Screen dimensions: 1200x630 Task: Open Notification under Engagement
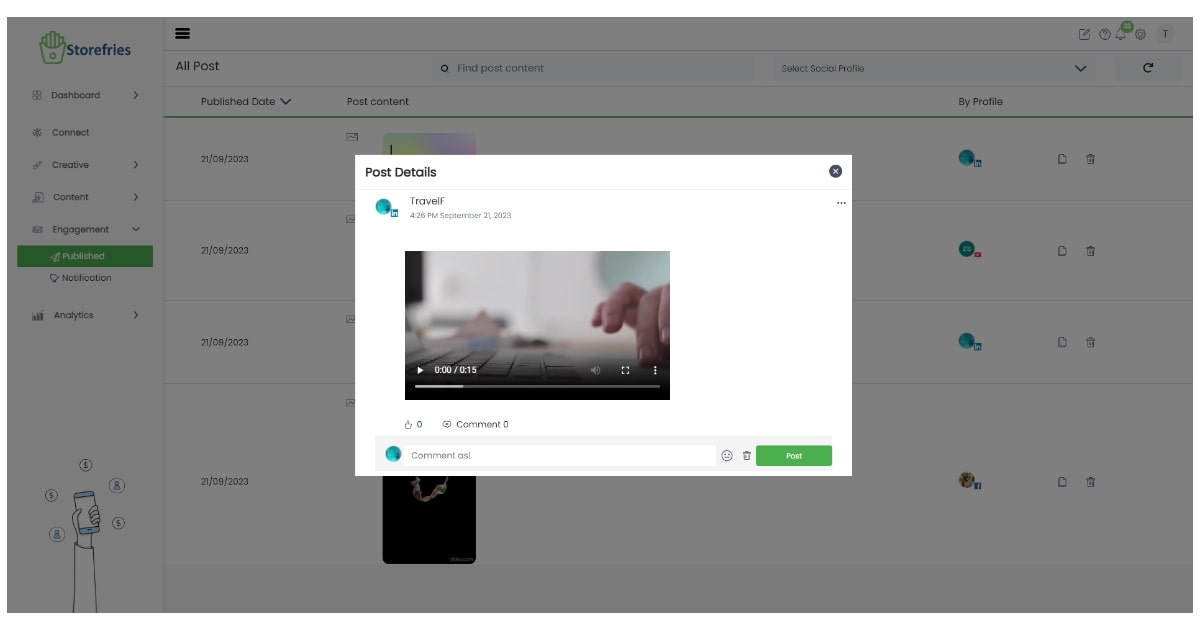86,278
